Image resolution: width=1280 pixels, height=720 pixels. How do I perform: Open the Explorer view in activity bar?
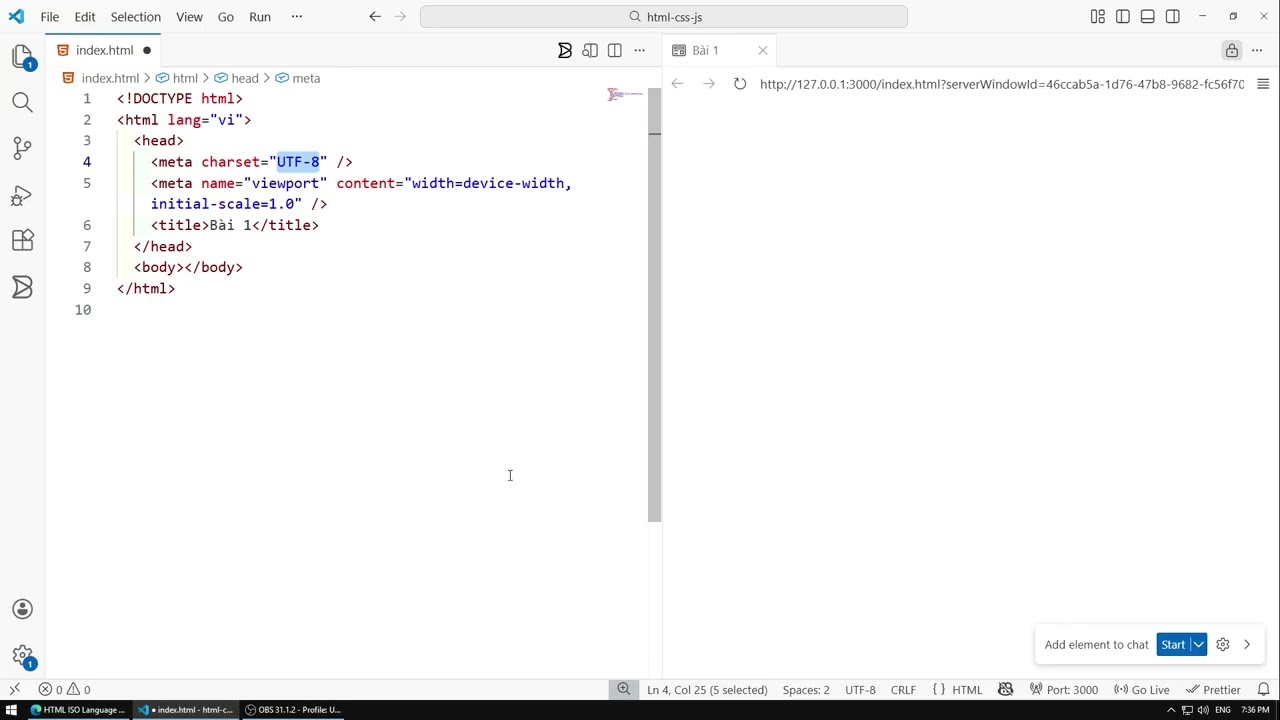coord(22,56)
